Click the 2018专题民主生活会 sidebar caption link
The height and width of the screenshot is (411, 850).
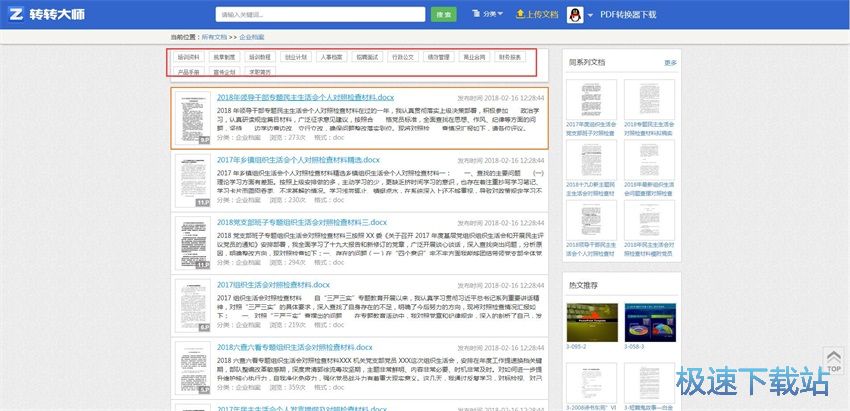tap(649, 129)
